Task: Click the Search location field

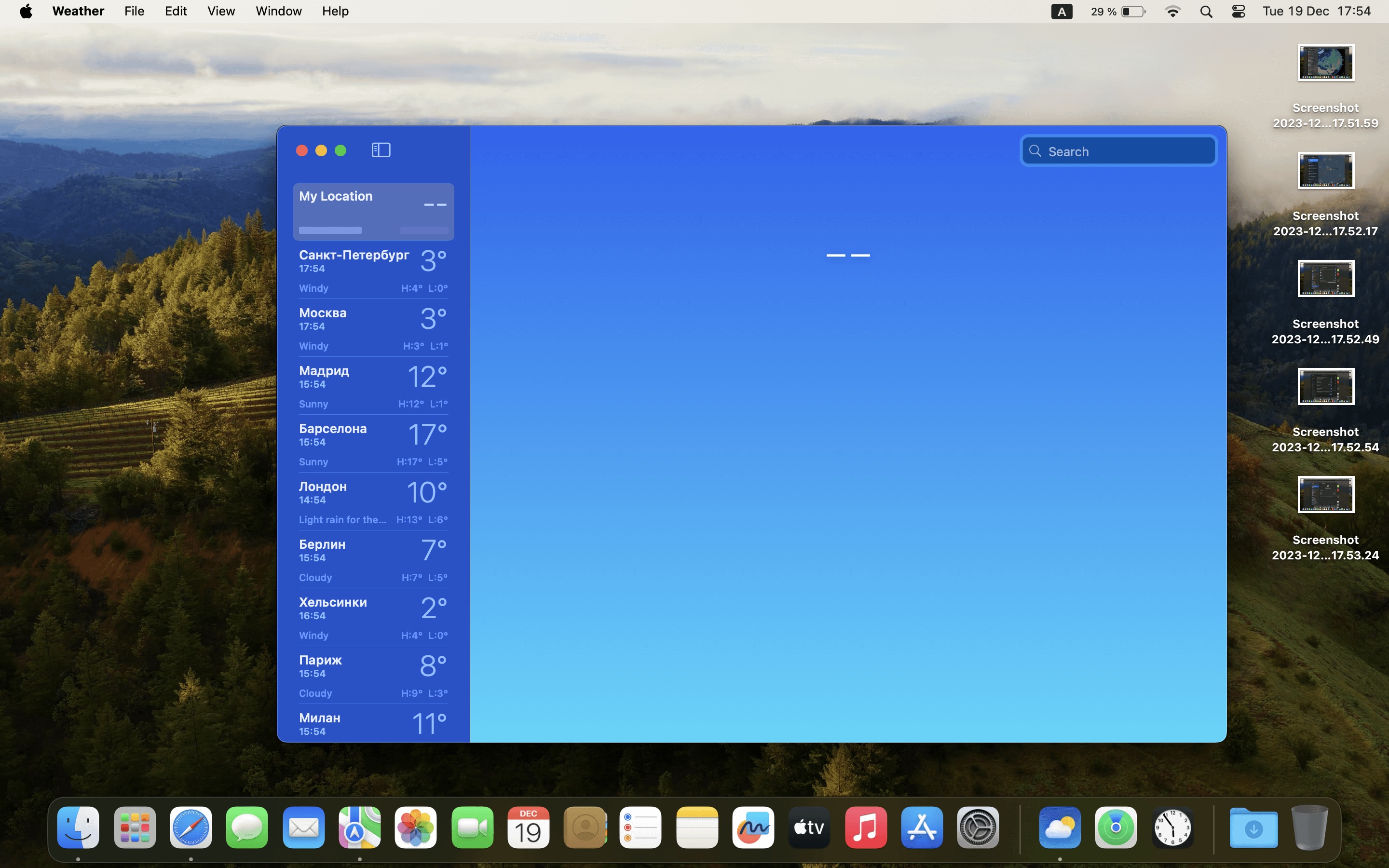Action: click(1118, 151)
